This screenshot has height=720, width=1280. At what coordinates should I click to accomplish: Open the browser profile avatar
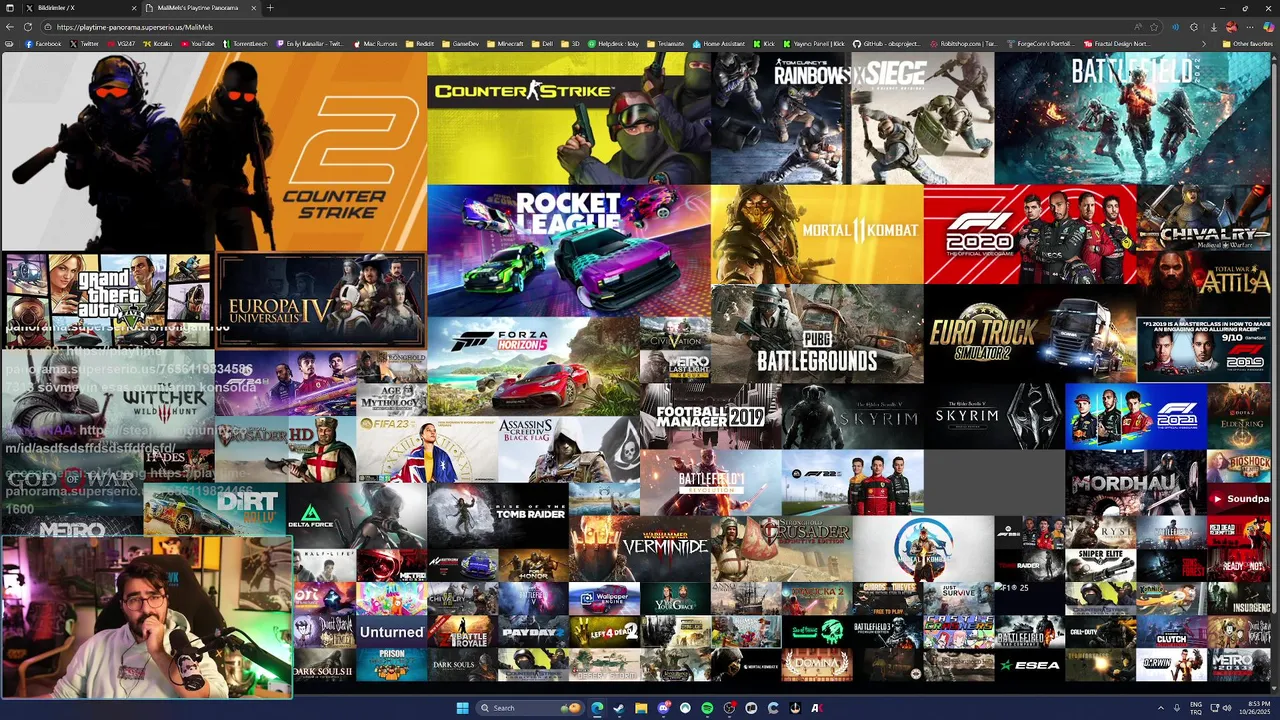[x=1232, y=27]
